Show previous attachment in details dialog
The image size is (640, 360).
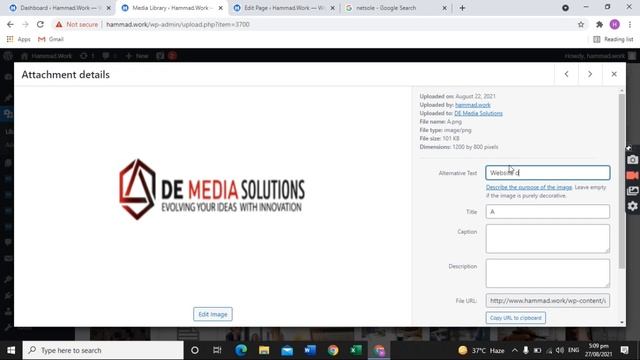click(x=567, y=74)
